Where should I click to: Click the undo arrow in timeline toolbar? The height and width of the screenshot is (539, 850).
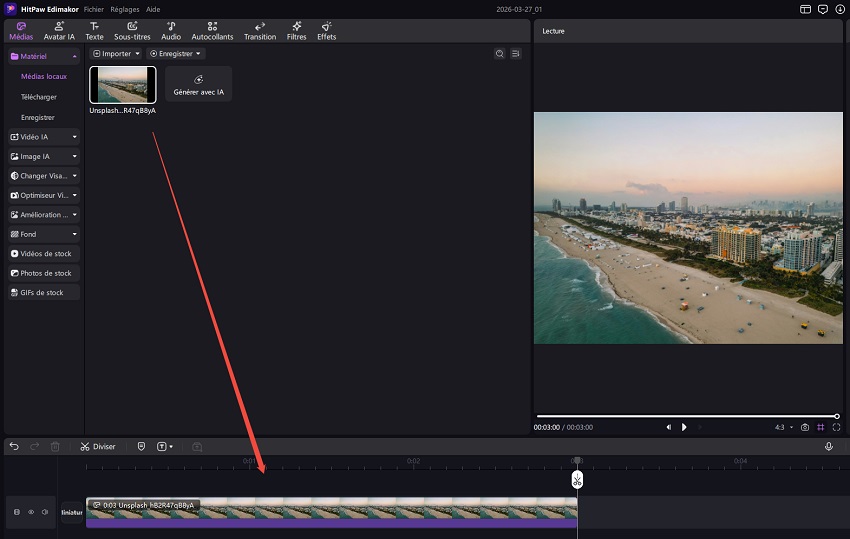[14, 446]
